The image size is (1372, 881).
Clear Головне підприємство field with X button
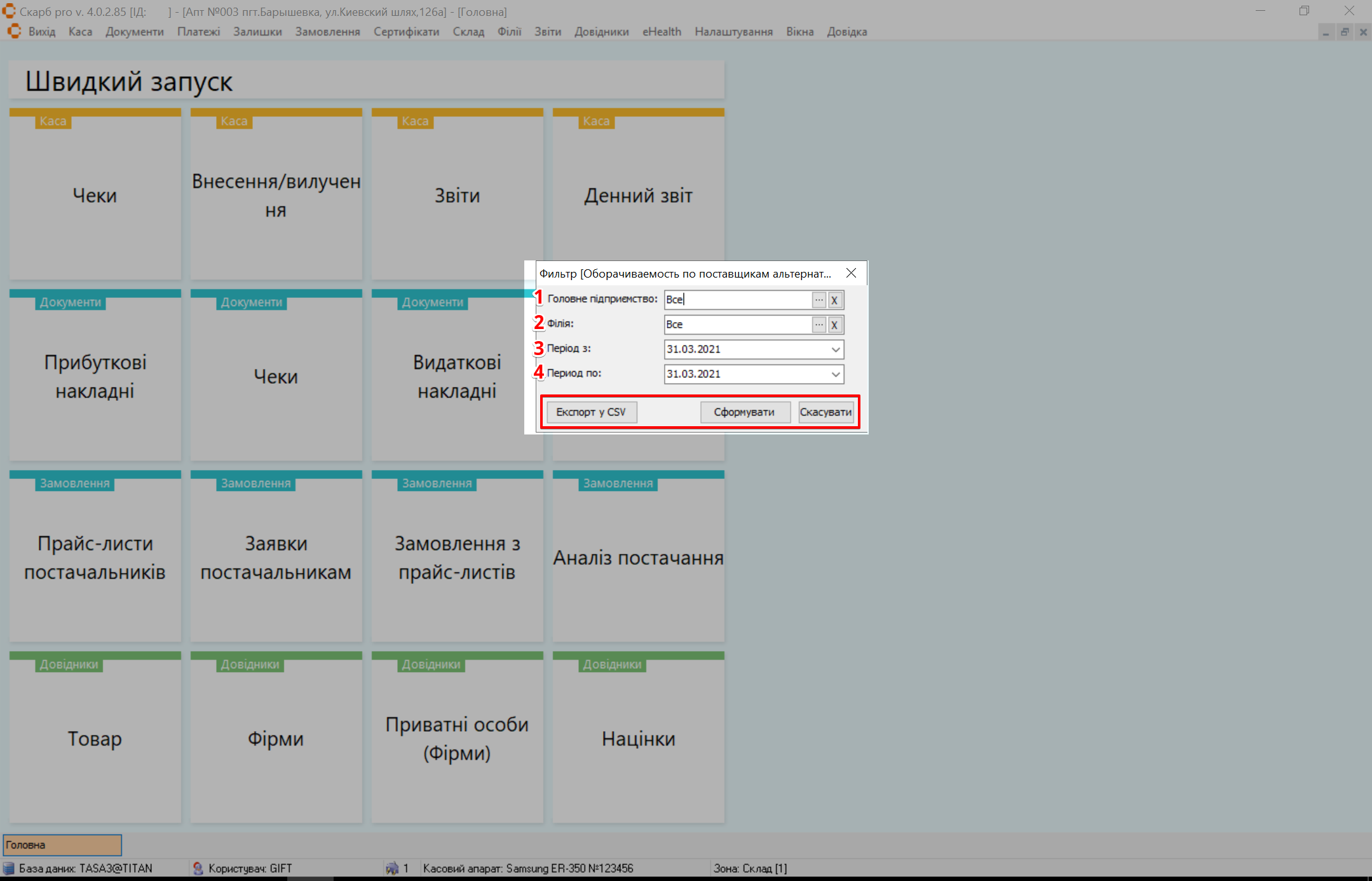tap(834, 300)
